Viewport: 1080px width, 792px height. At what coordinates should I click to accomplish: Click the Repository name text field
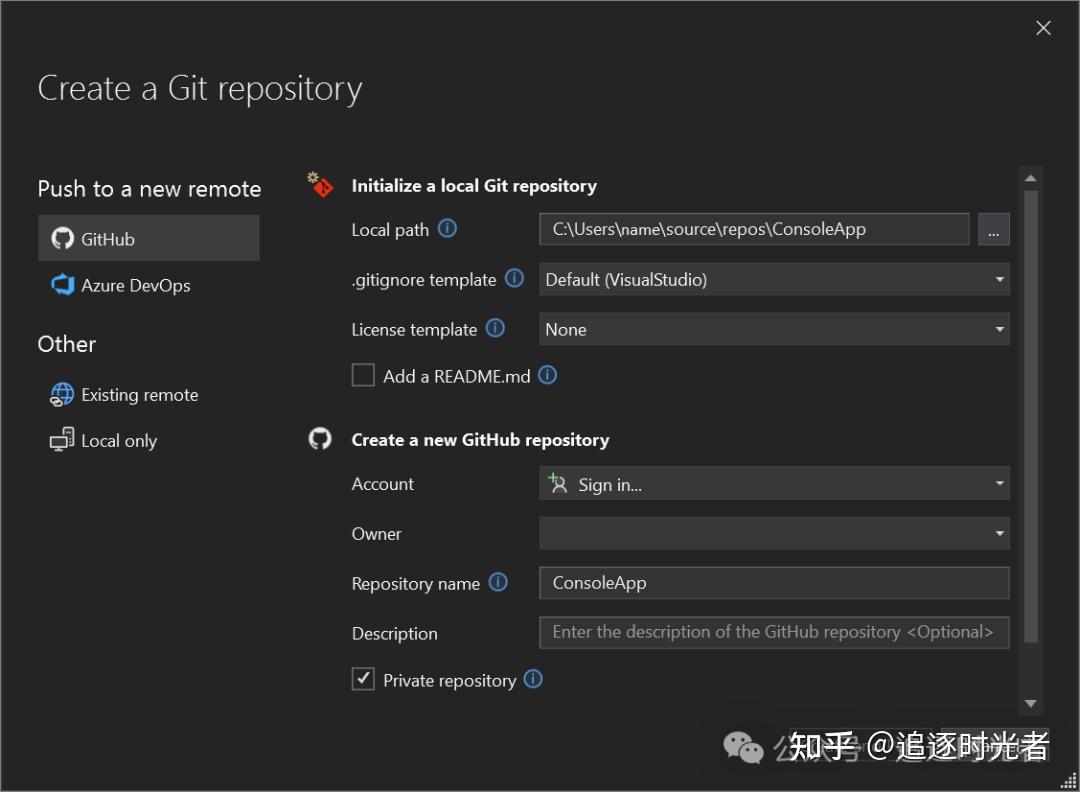point(774,583)
